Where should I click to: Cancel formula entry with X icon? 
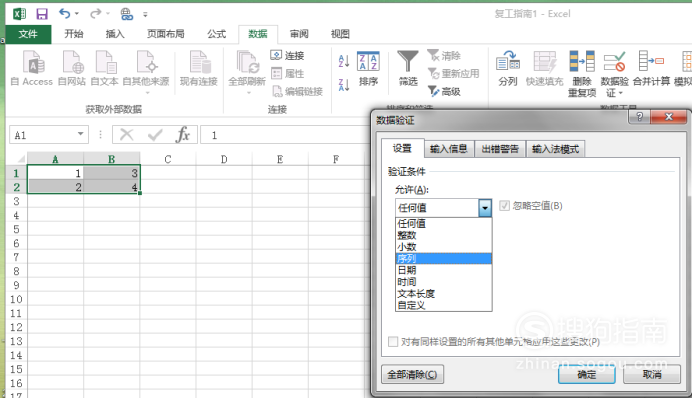(x=127, y=135)
